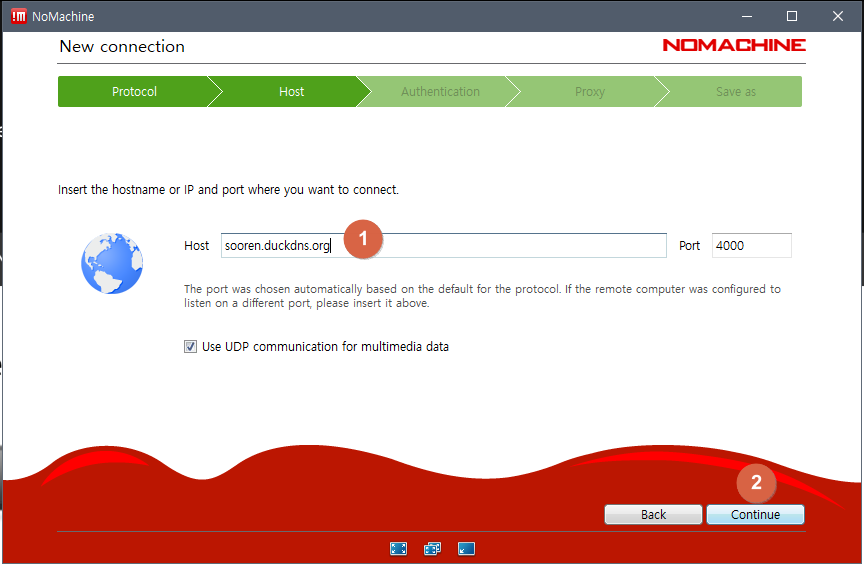This screenshot has width=864, height=564.
Task: Open the Authentication step tab
Action: tap(440, 91)
